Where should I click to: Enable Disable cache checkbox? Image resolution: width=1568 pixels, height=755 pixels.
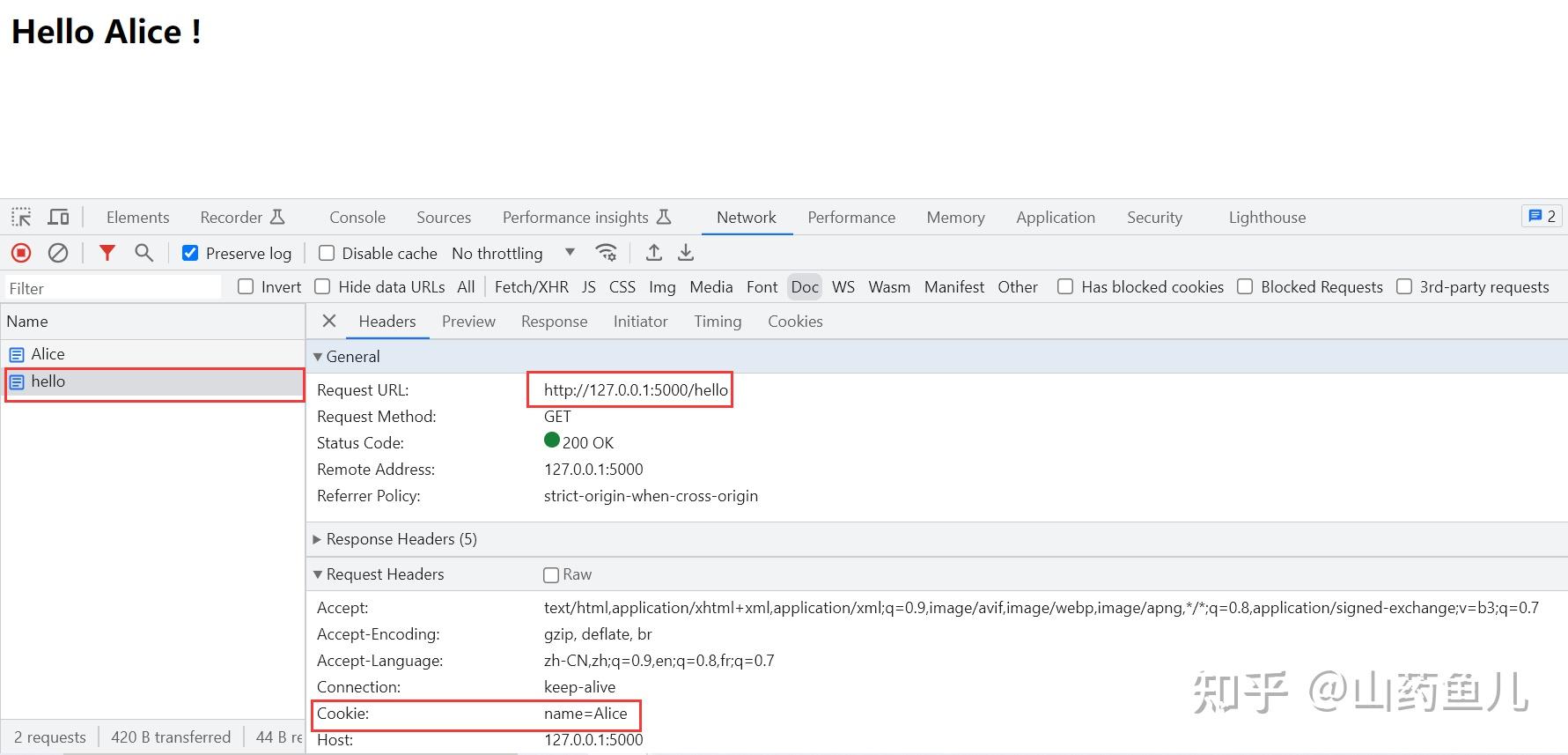(x=327, y=254)
